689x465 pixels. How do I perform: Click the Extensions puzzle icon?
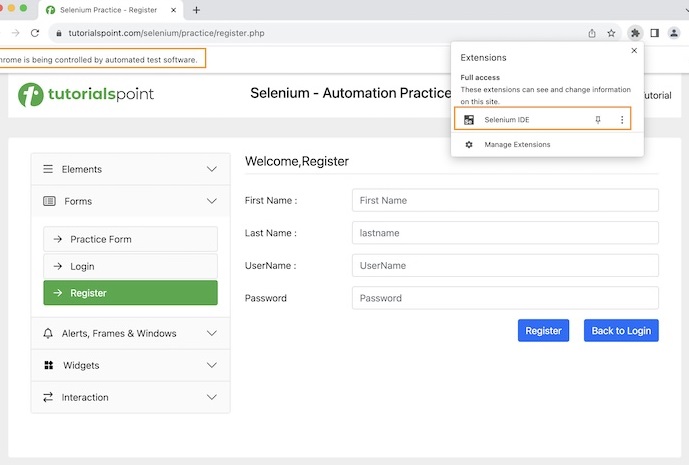coord(634,33)
